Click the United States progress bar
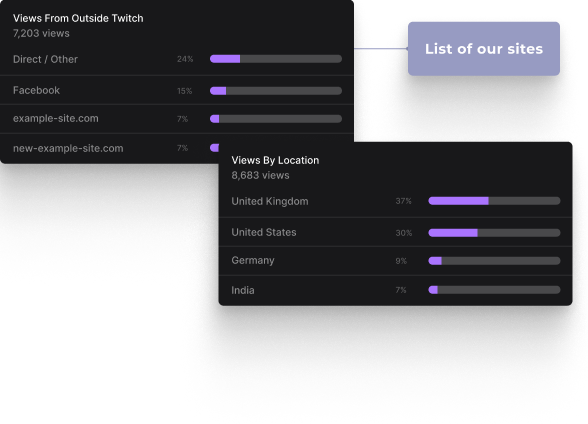This screenshot has height=424, width=588. click(494, 233)
